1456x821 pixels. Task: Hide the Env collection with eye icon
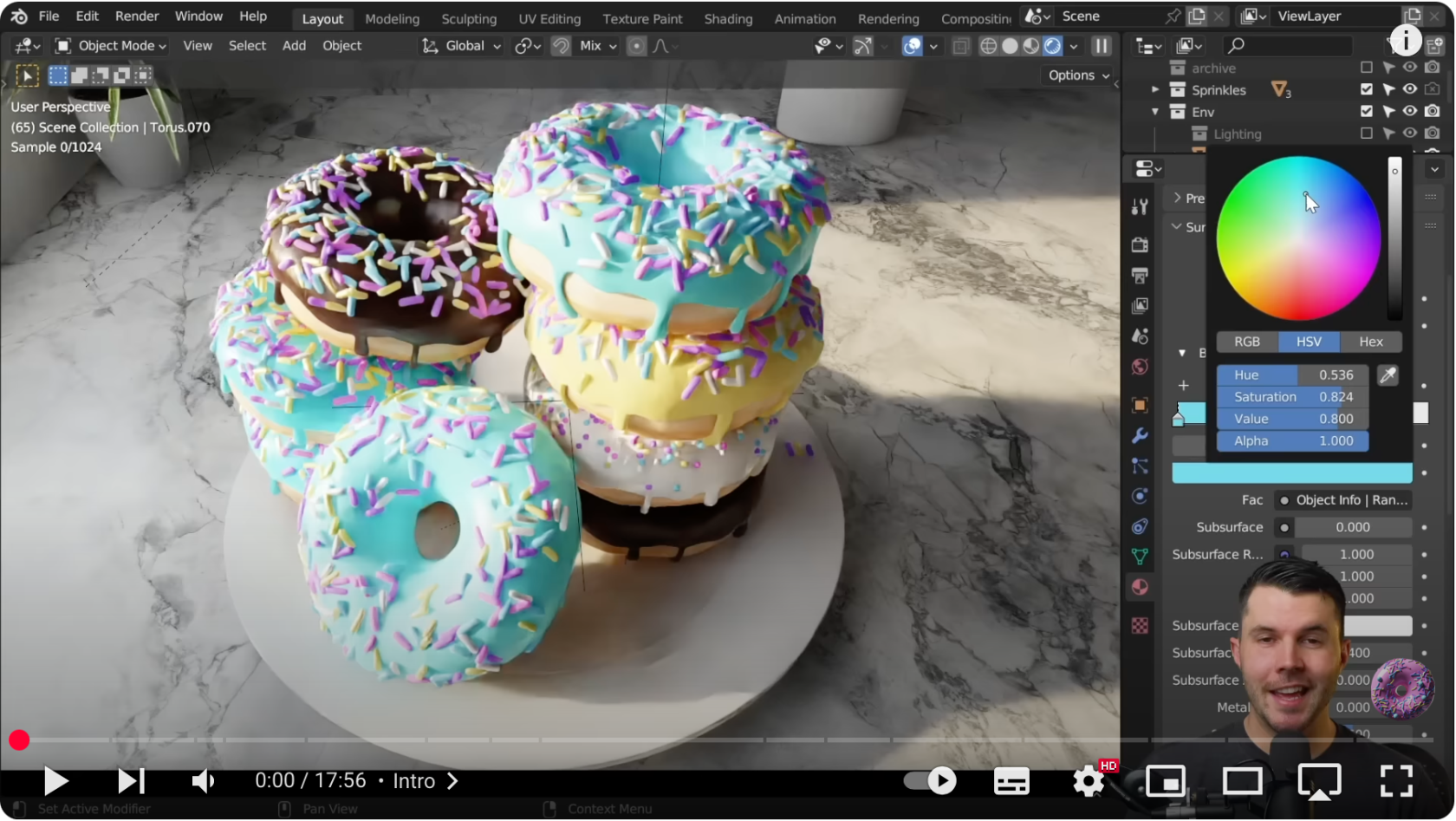1410,111
